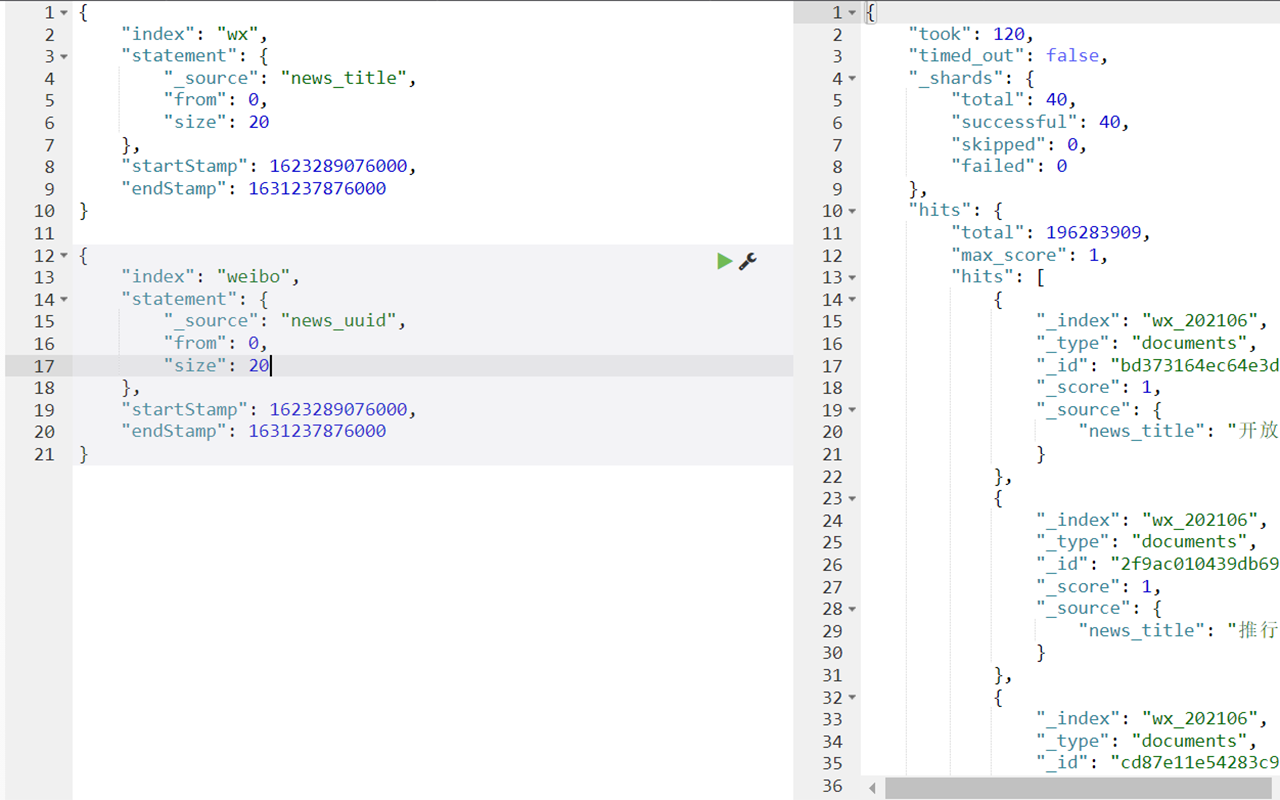Click the left scroll arrow in the response pane
Screen dimensions: 1280x800
[x=873, y=788]
